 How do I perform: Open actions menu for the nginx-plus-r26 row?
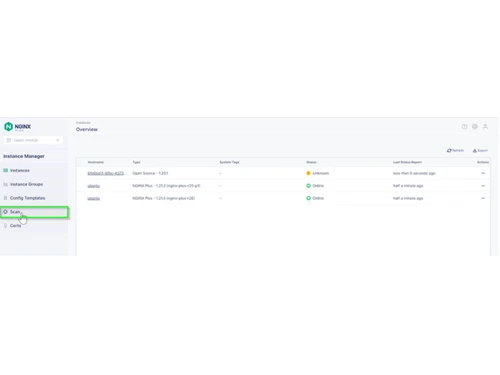tap(483, 198)
